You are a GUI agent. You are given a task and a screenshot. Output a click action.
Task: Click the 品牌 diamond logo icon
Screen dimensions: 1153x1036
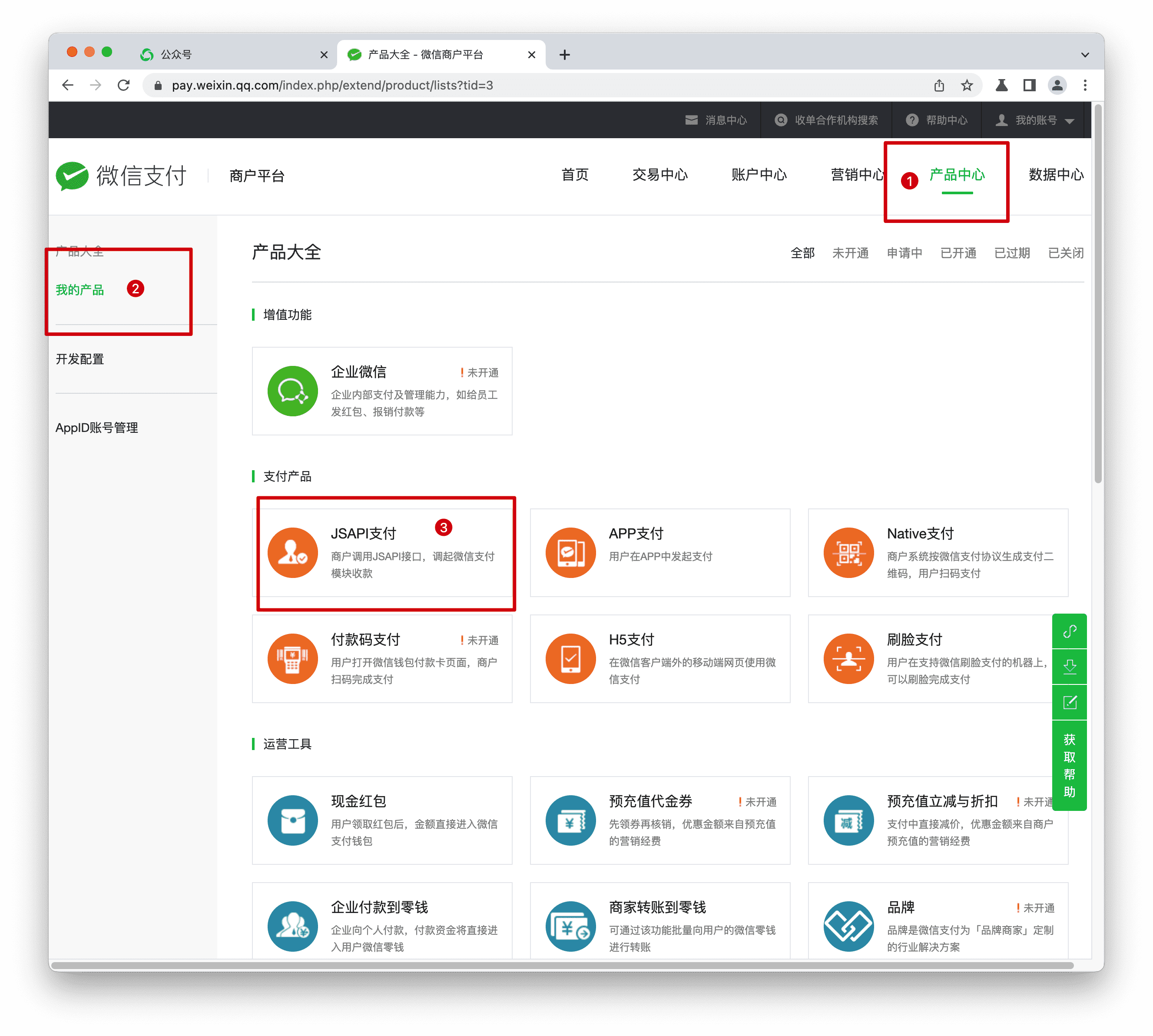[x=848, y=926]
